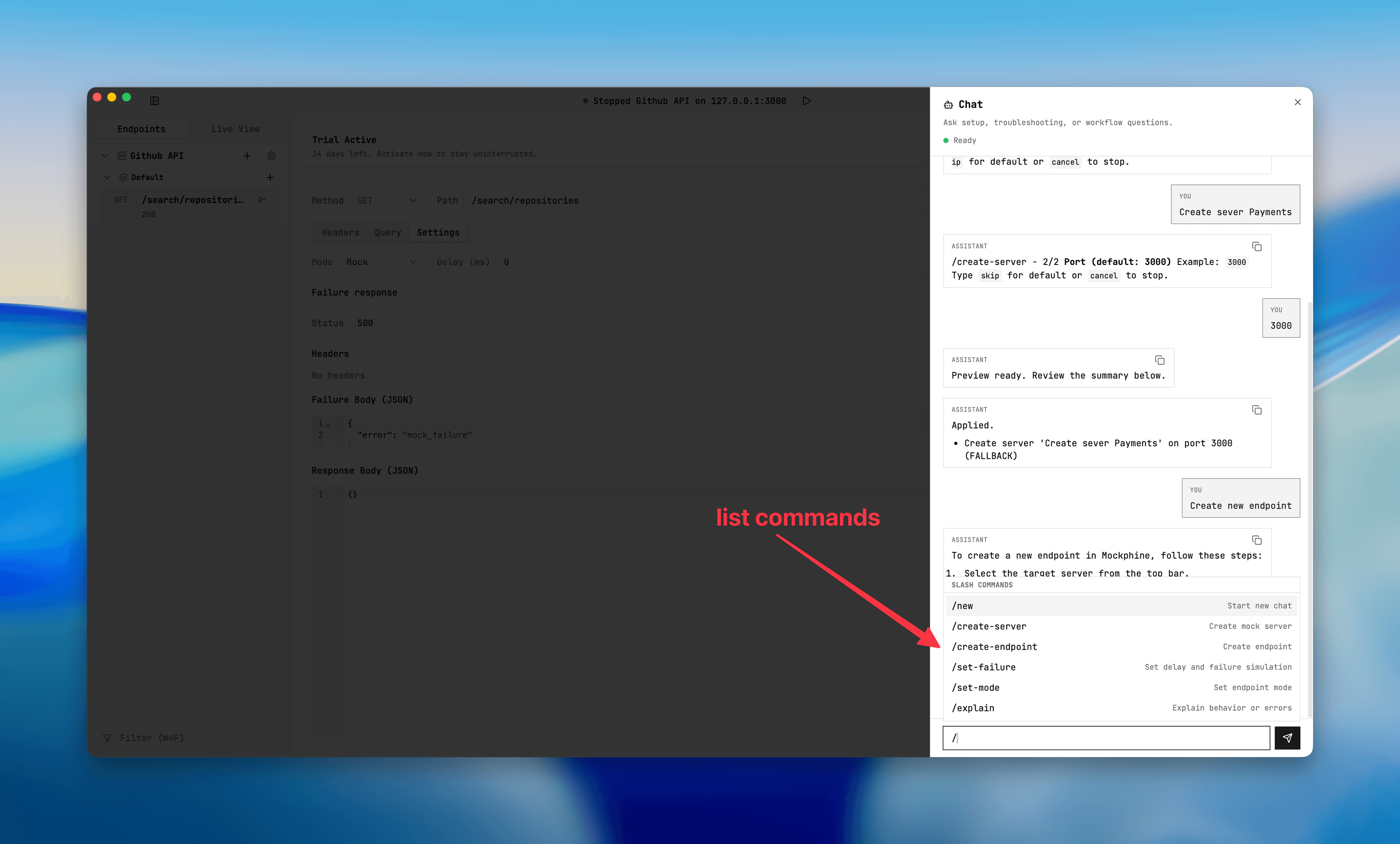Add an endpoint to the Default group

pyautogui.click(x=270, y=177)
